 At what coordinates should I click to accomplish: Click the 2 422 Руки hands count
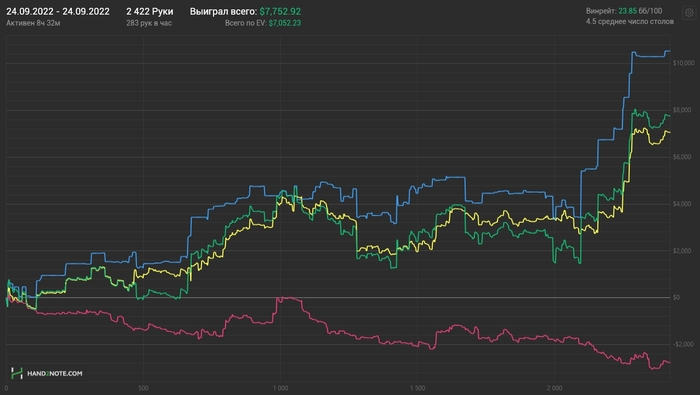(x=150, y=12)
